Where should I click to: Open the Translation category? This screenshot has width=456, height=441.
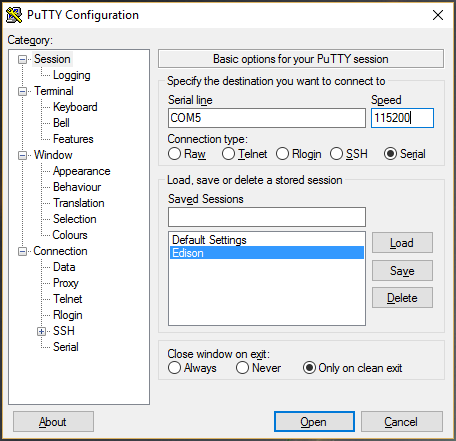79,203
